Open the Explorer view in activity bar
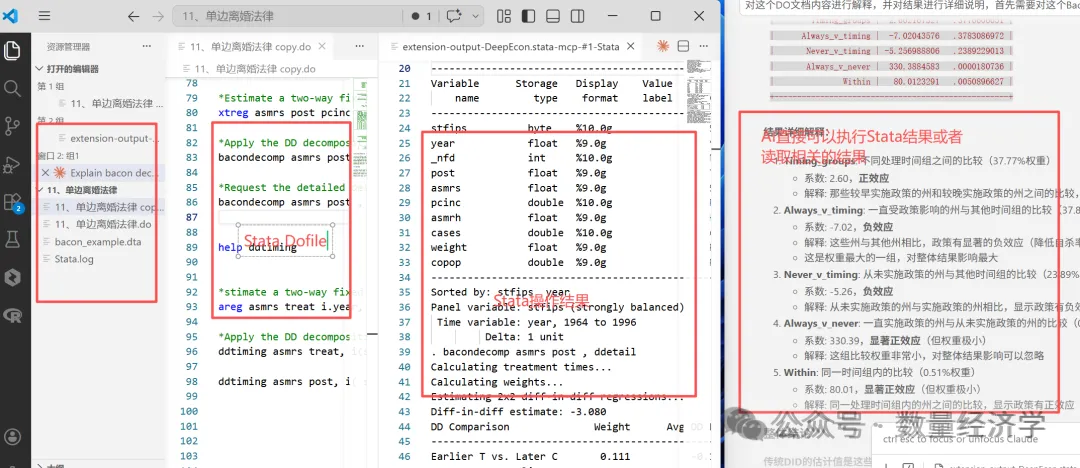 pos(12,50)
